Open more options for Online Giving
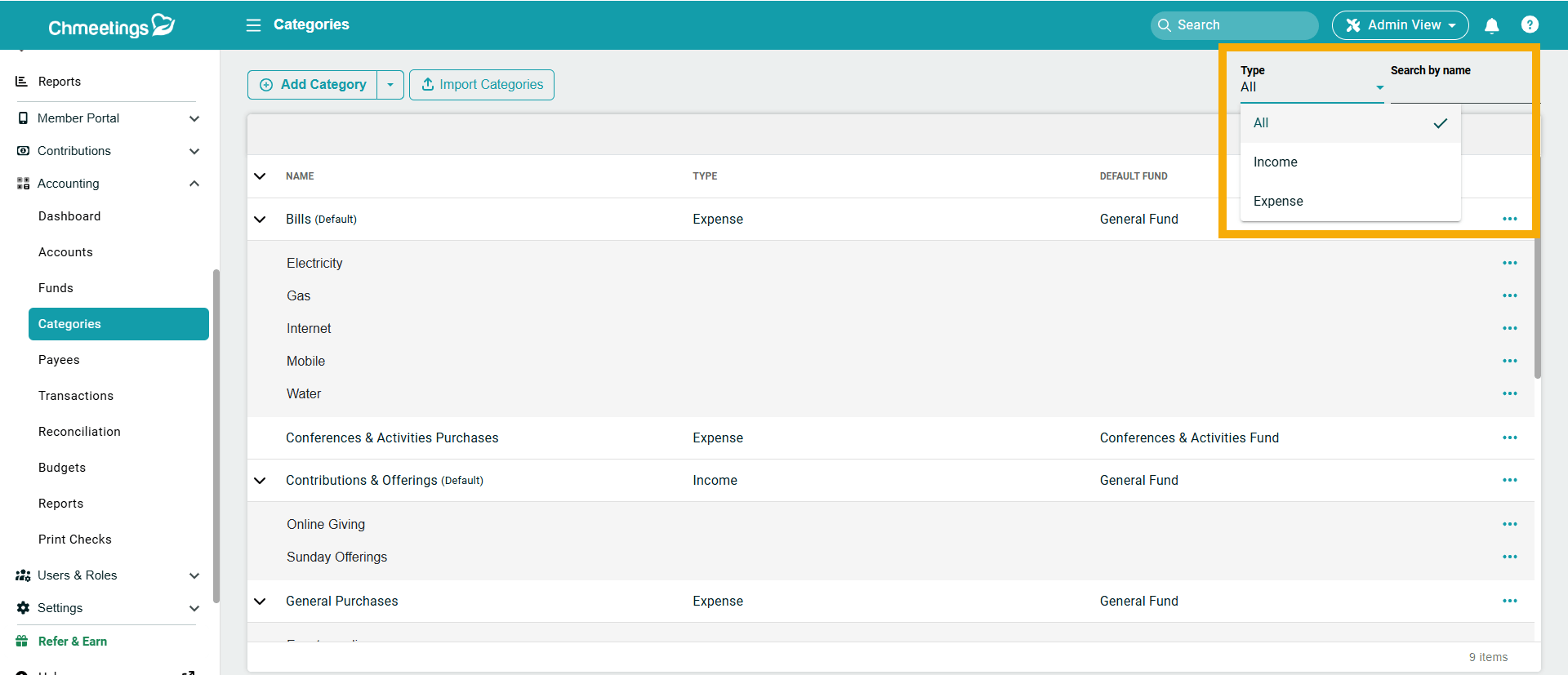Viewport: 1568px width, 675px height. click(1509, 524)
